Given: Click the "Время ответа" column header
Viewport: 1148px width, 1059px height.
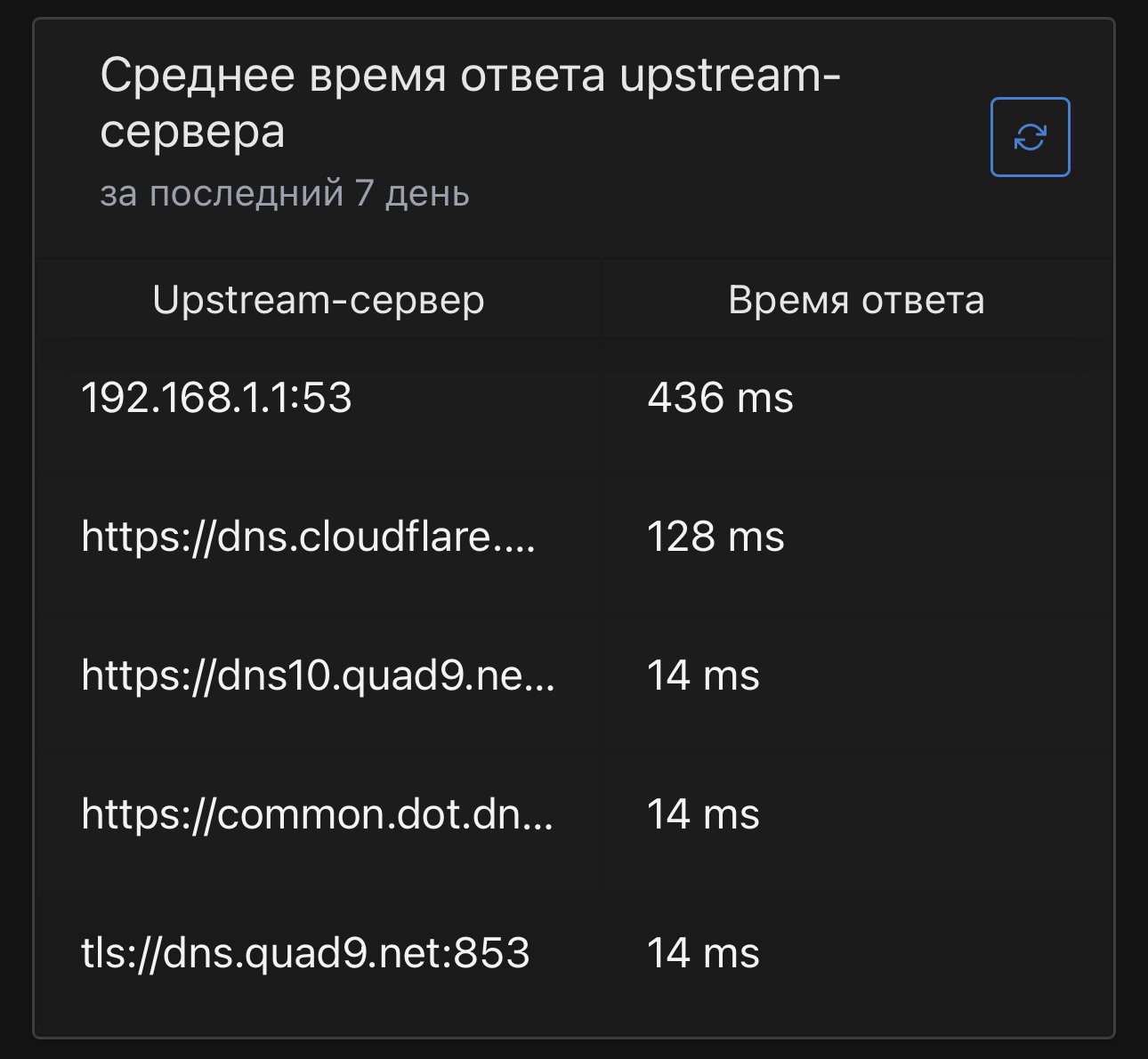Looking at the screenshot, I should (856, 301).
